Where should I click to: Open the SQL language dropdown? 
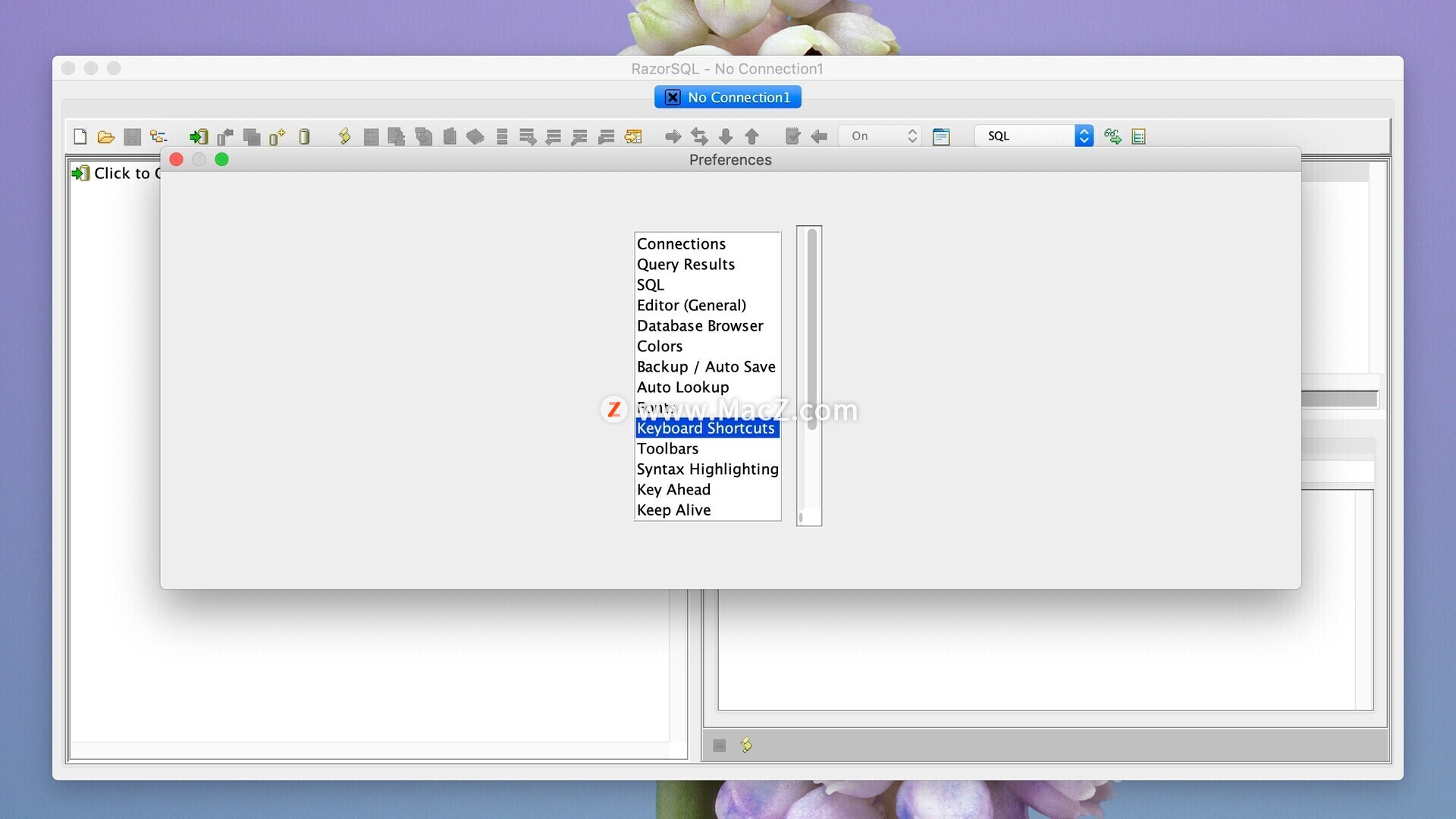tap(1034, 136)
